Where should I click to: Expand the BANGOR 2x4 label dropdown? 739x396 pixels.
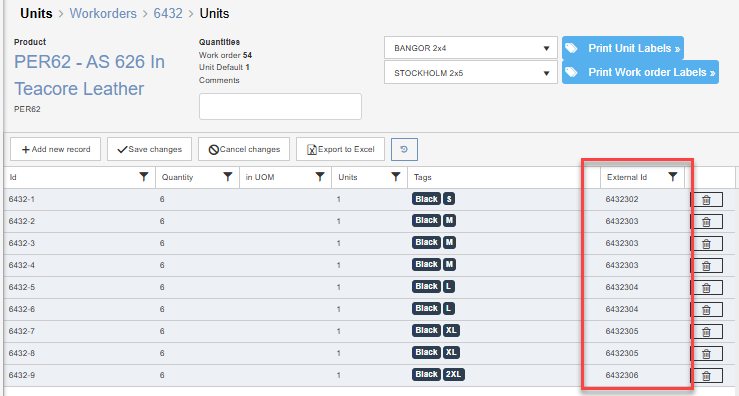[x=471, y=48]
